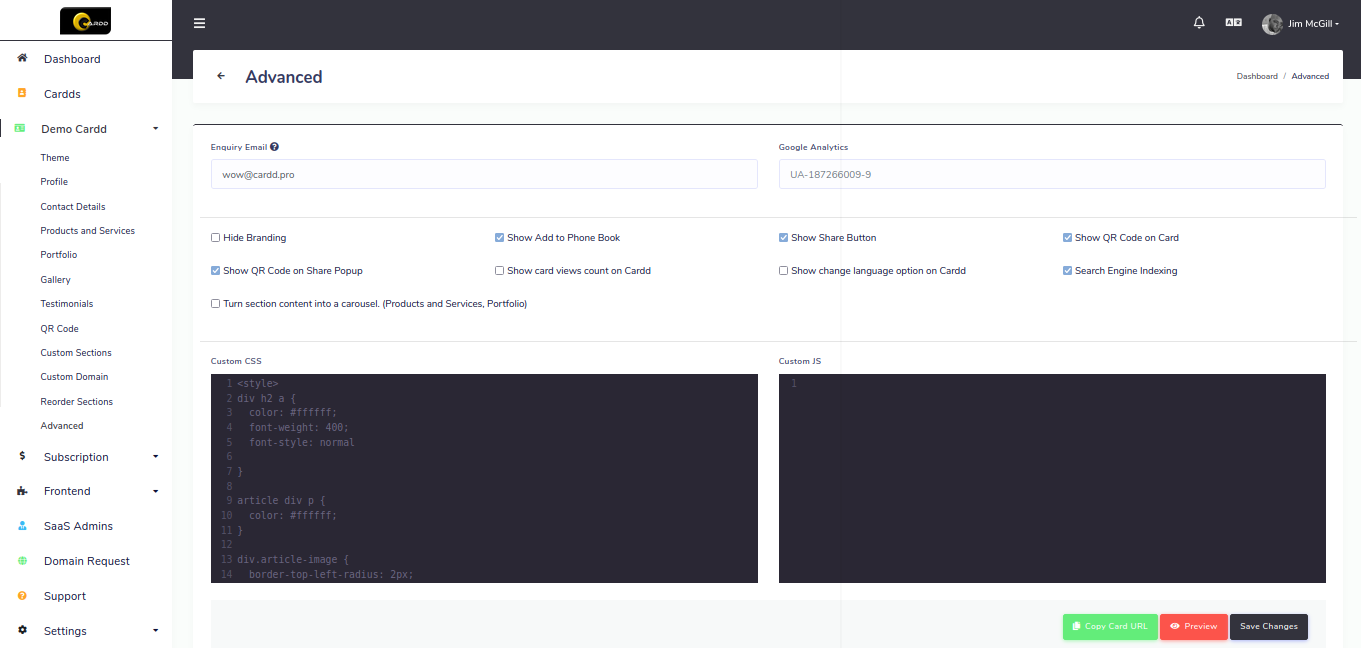1361x648 pixels.
Task: Click the Enquiry Email help icon
Action: 274,147
